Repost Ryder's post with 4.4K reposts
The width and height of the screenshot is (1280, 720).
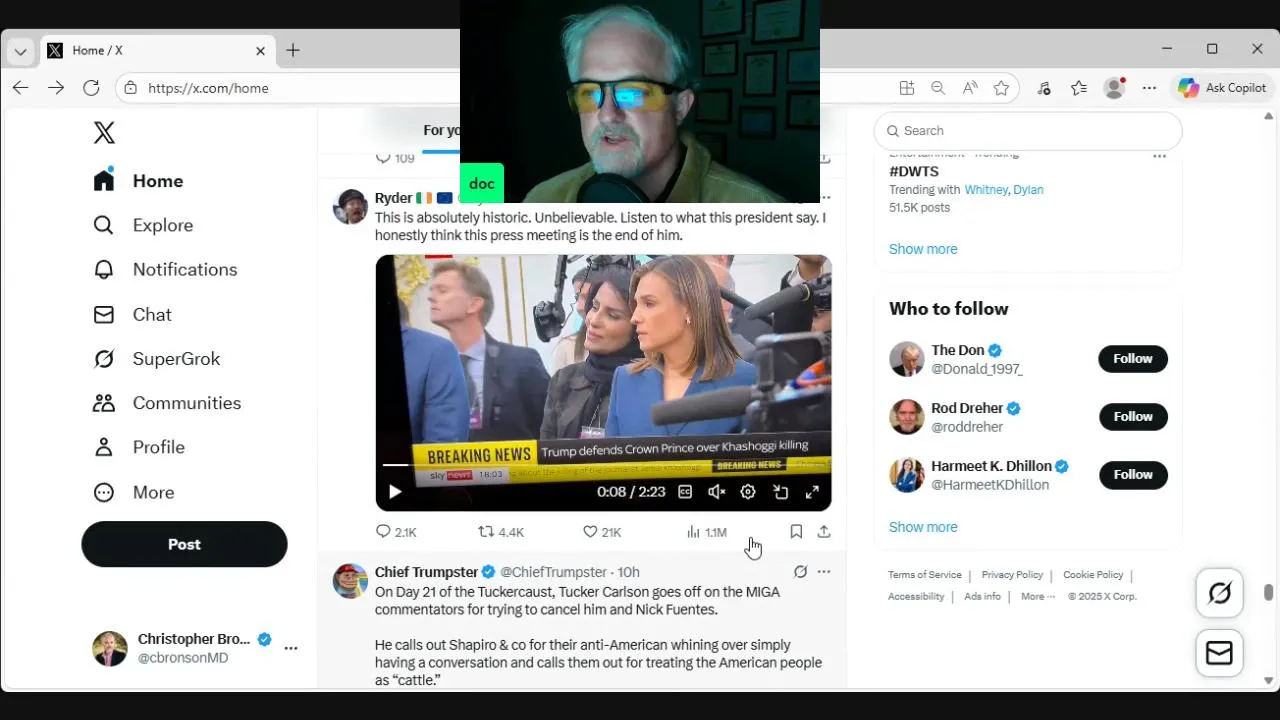[x=501, y=532]
